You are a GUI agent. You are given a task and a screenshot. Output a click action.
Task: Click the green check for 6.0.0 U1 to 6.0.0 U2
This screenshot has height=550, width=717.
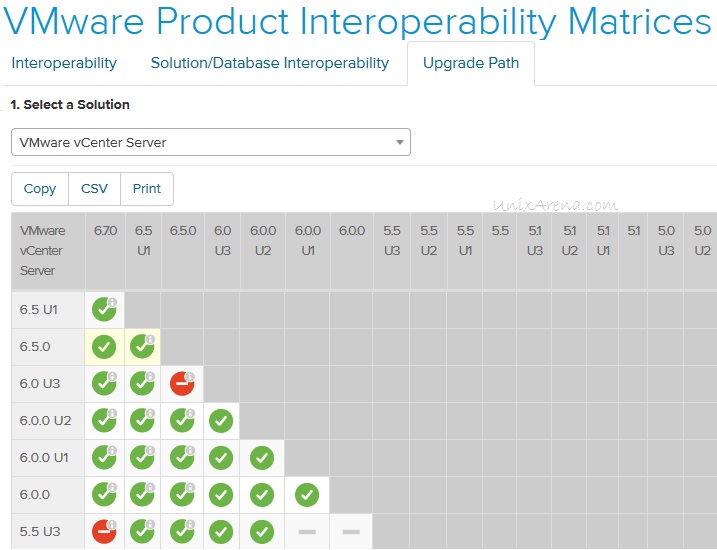262,458
